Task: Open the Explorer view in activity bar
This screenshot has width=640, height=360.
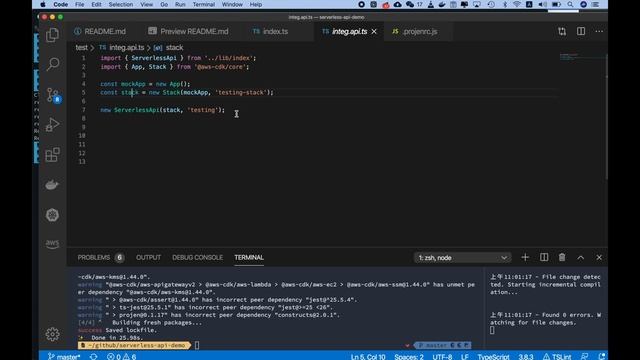Action: (52, 35)
